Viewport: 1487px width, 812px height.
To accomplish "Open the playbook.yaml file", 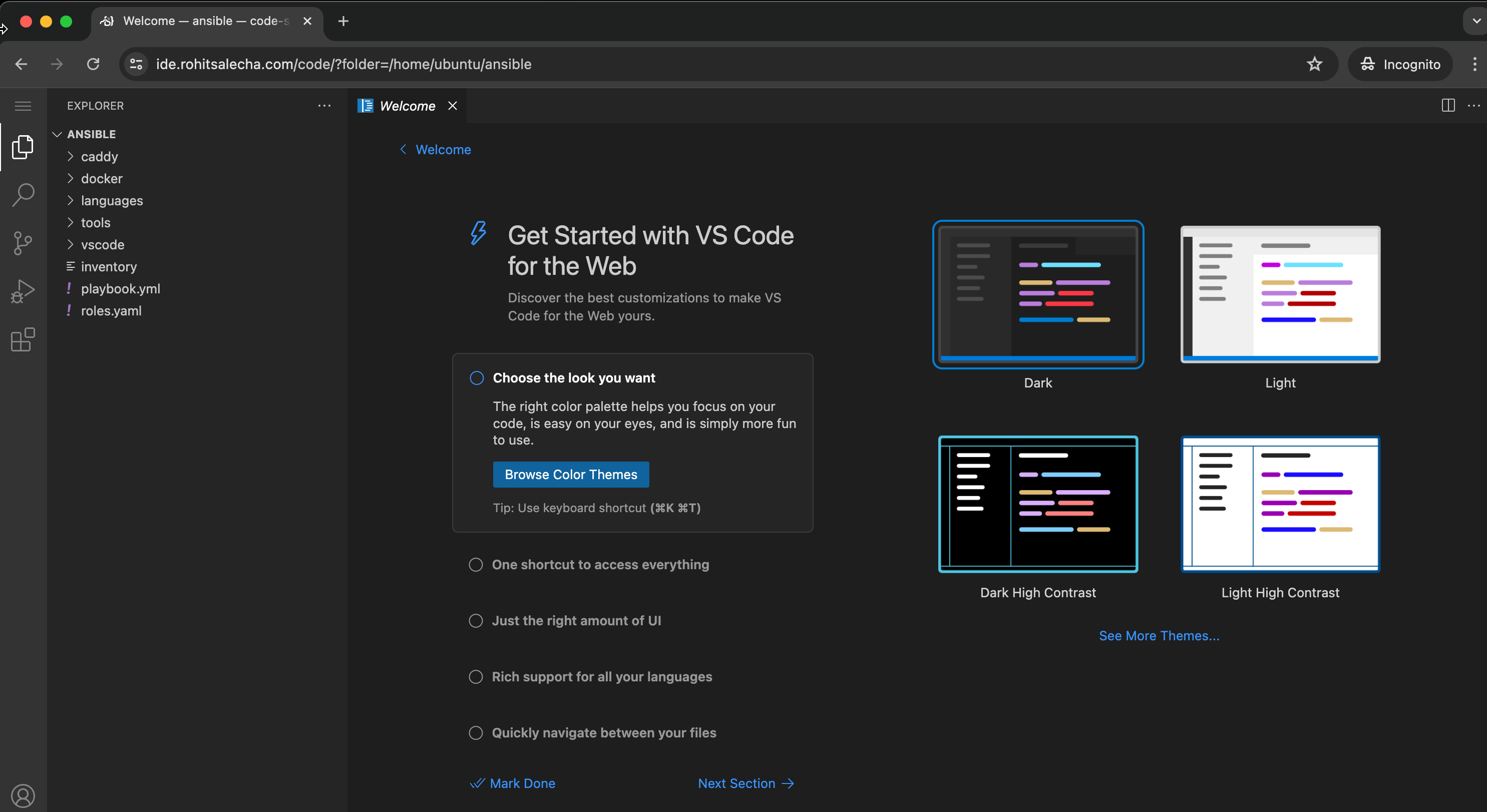I will (119, 288).
